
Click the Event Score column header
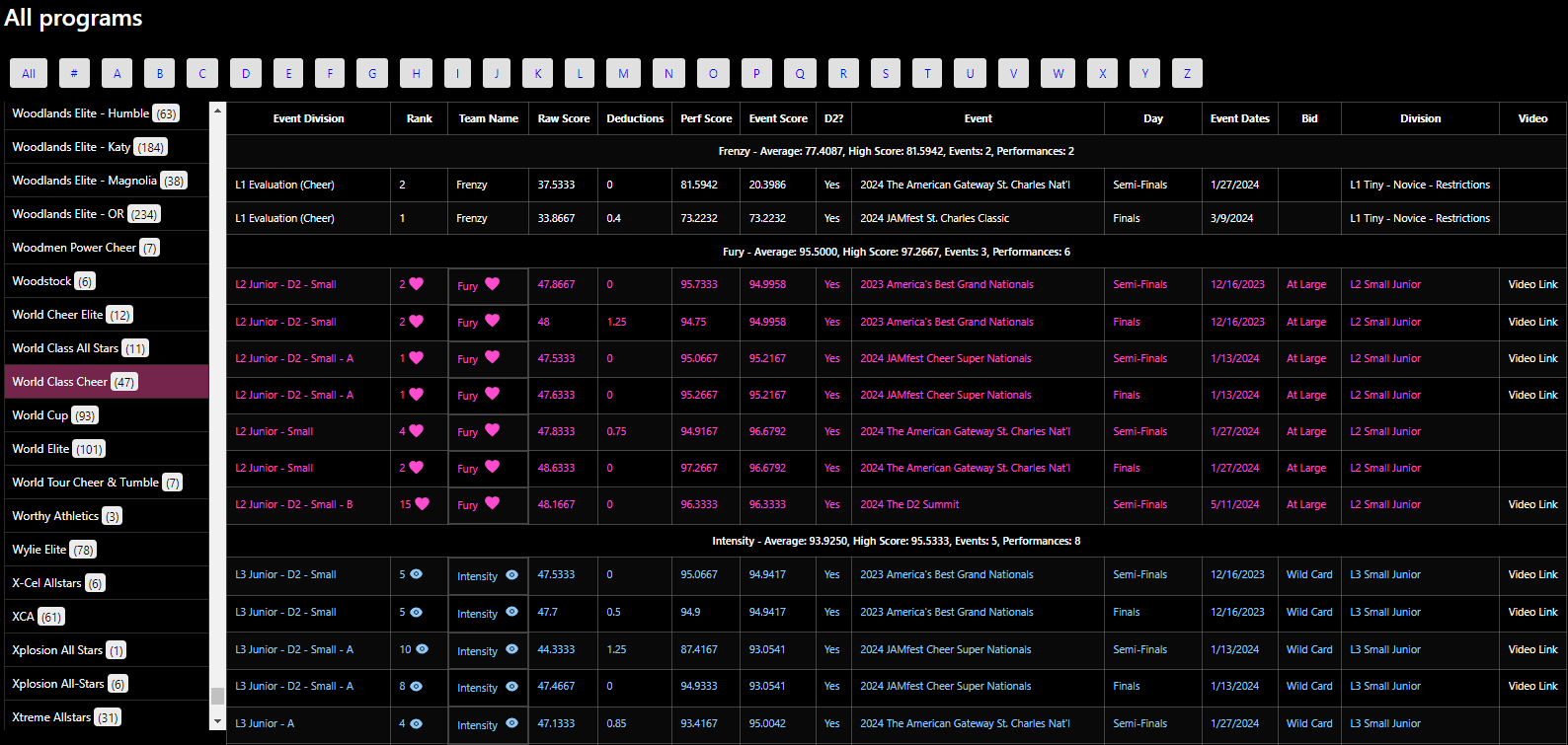pyautogui.click(x=778, y=118)
